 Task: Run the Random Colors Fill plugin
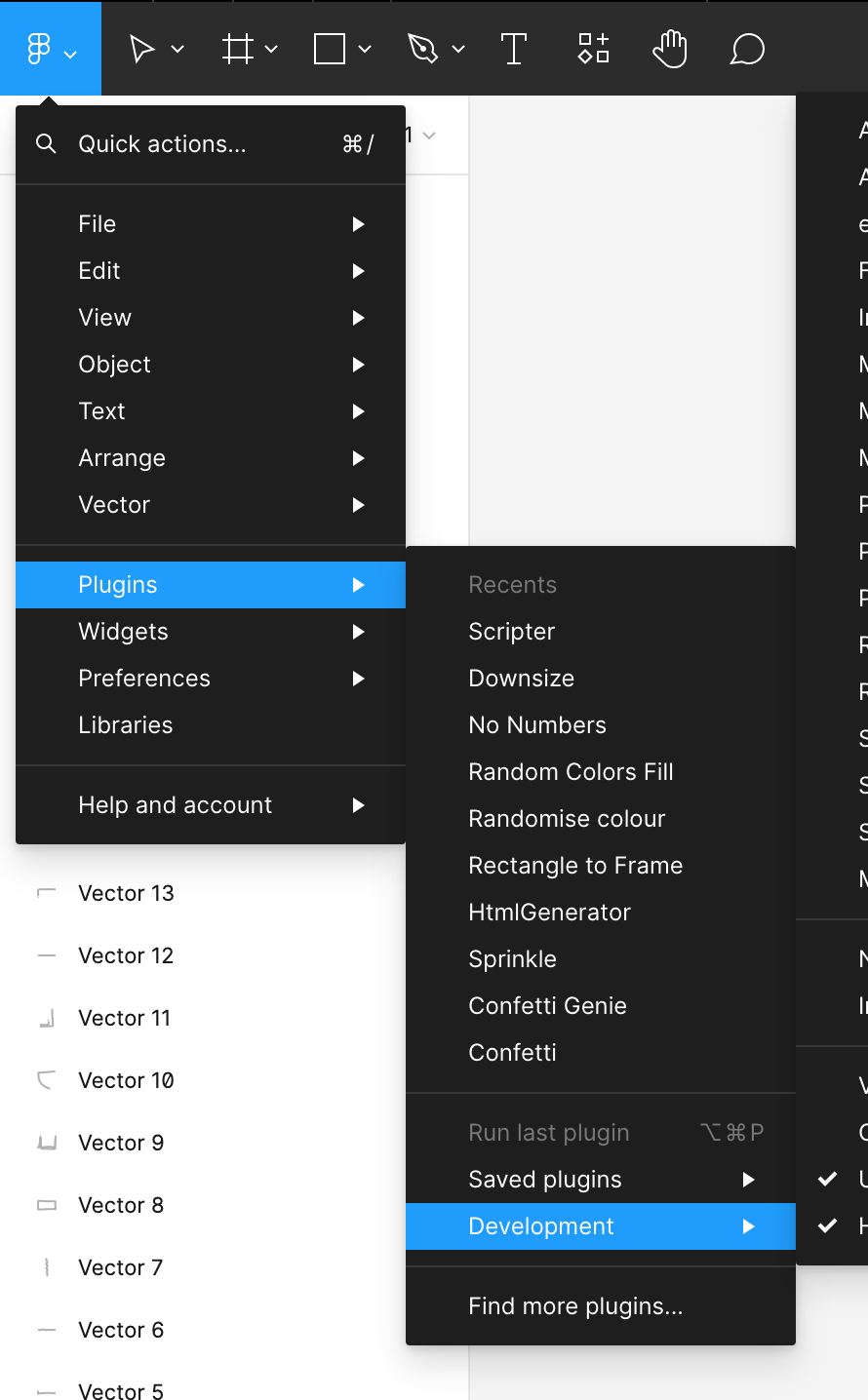pos(601,772)
